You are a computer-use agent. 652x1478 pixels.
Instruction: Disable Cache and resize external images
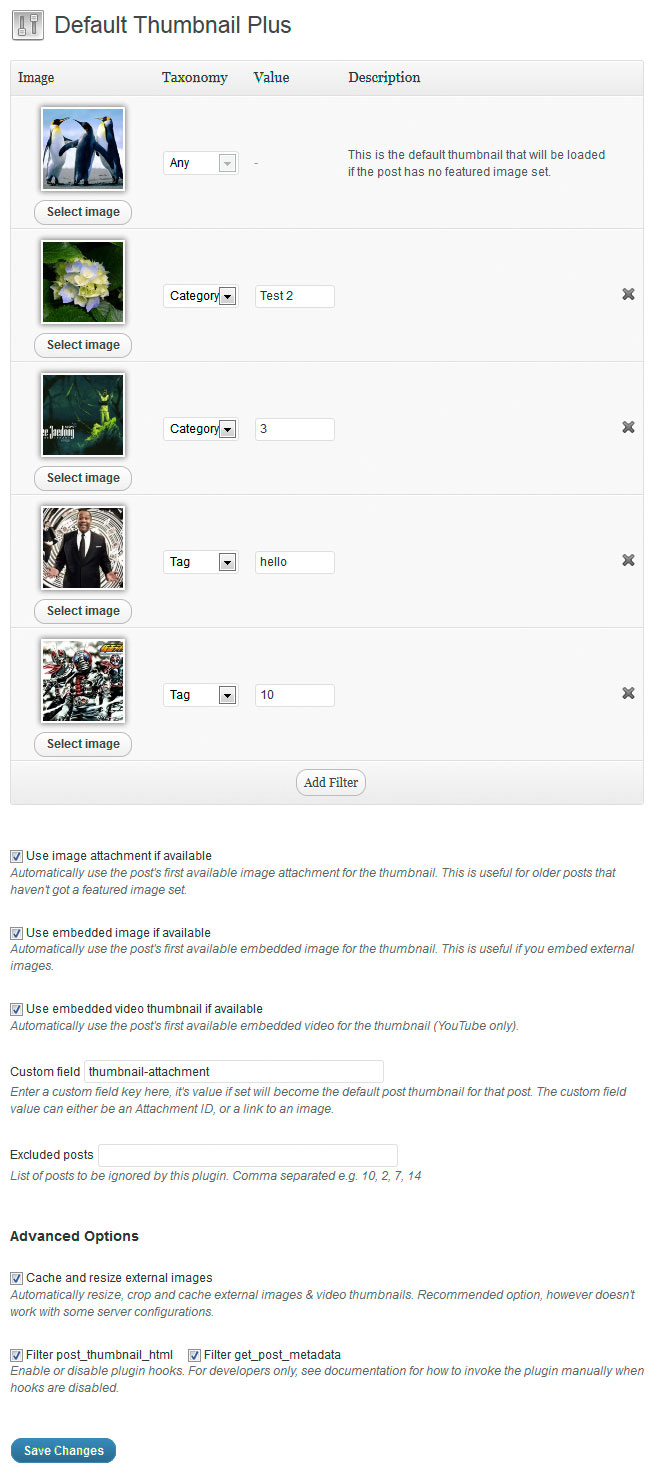[x=16, y=1278]
